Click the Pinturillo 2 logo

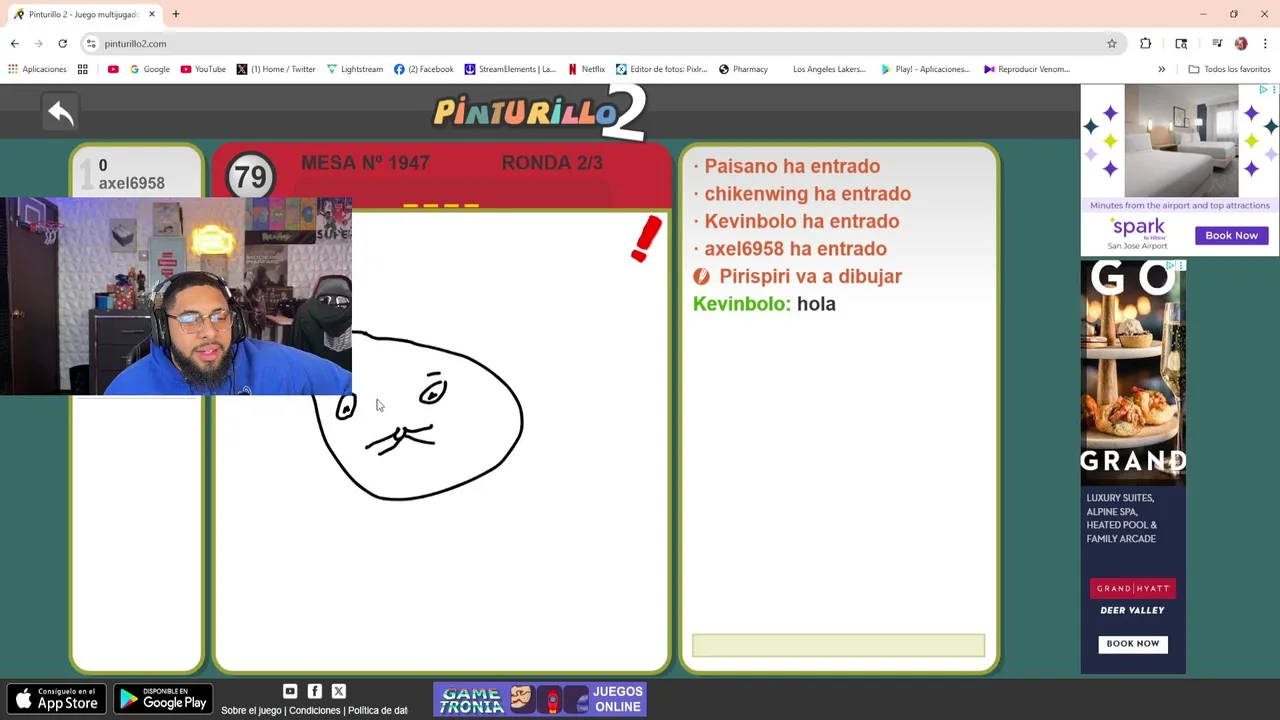pos(540,112)
